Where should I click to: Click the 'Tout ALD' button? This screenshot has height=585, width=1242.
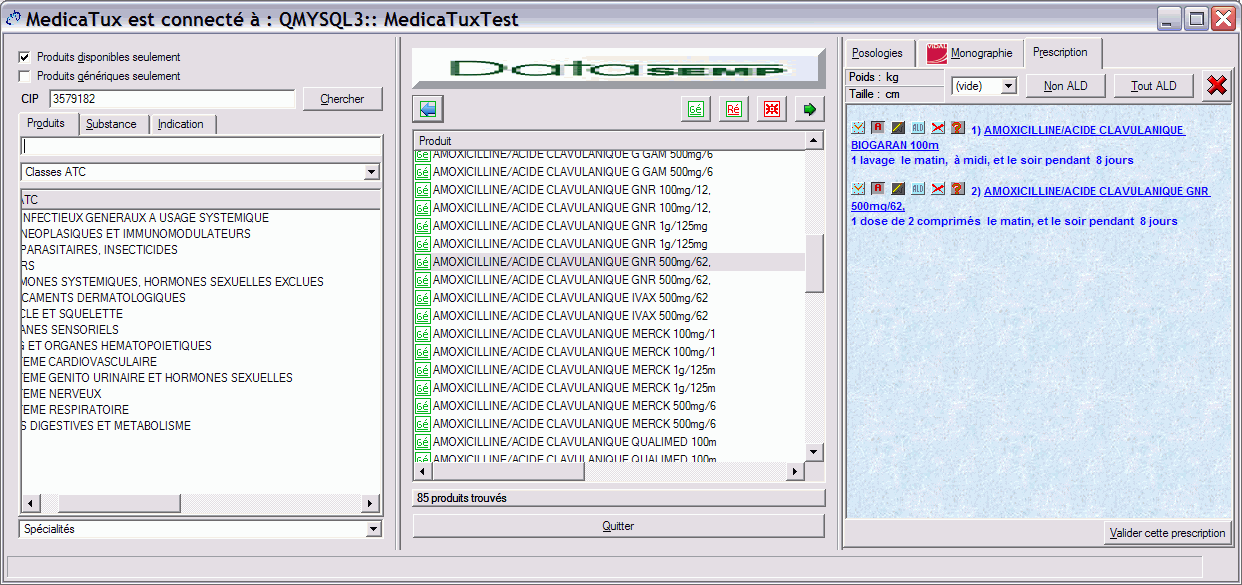point(1154,86)
